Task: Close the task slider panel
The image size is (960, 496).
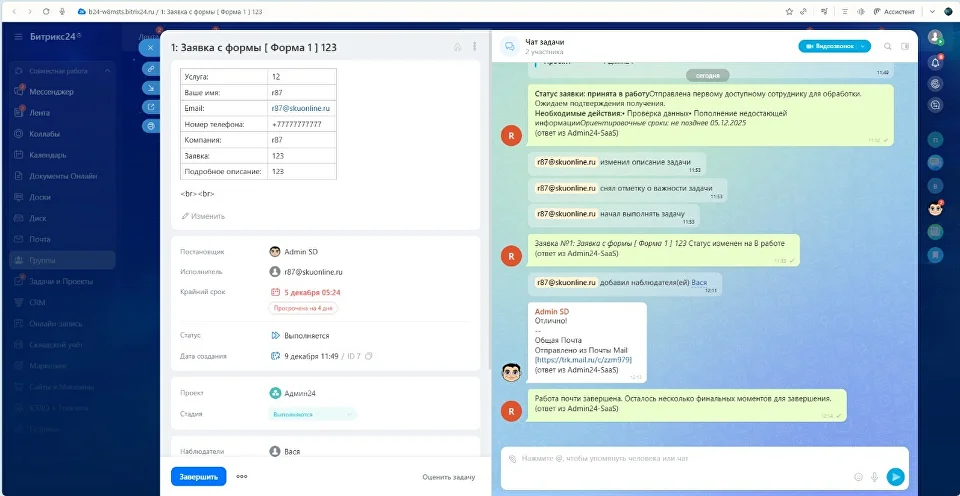Action: click(x=150, y=47)
